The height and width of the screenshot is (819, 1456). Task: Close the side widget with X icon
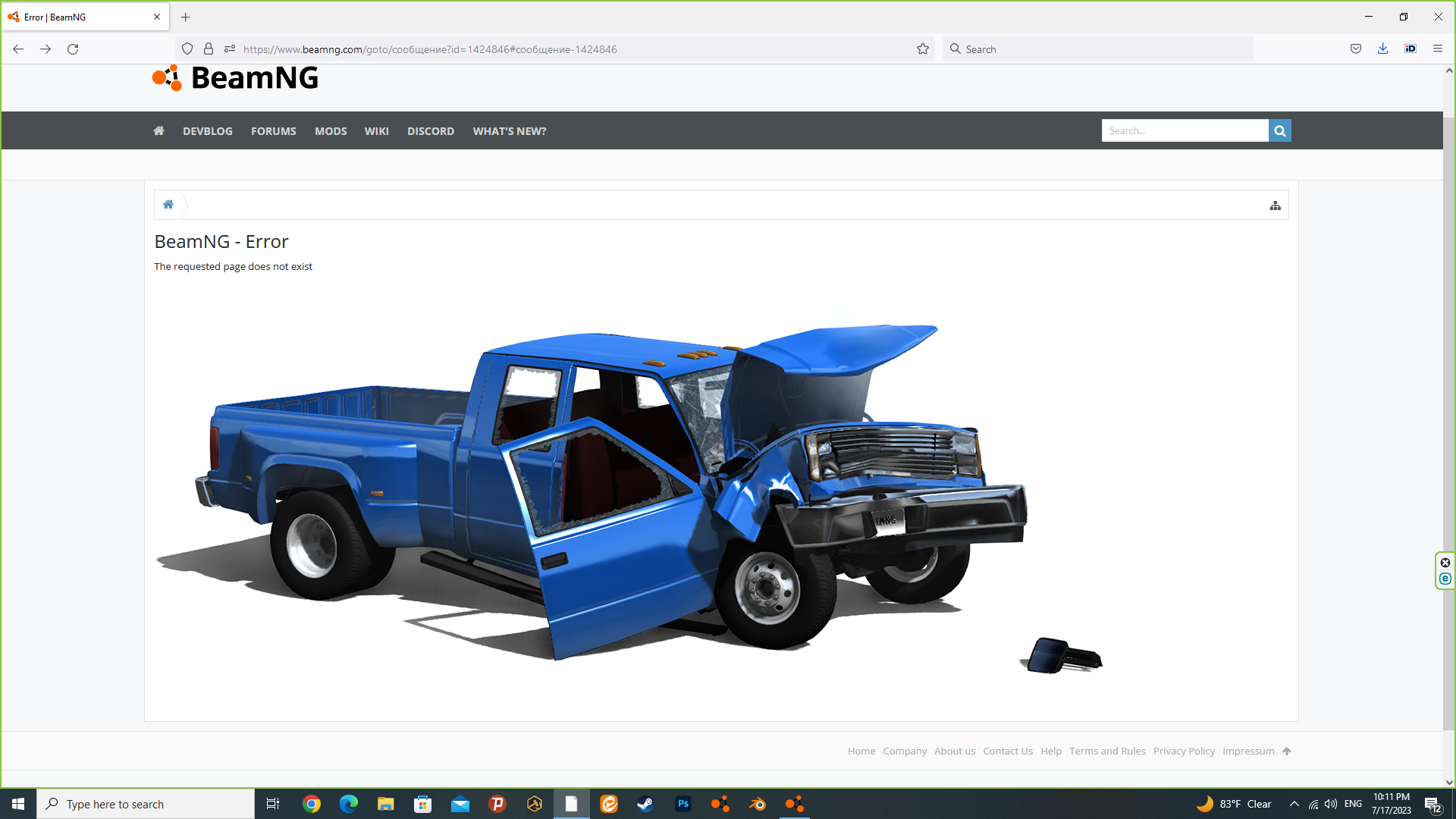[x=1445, y=563]
